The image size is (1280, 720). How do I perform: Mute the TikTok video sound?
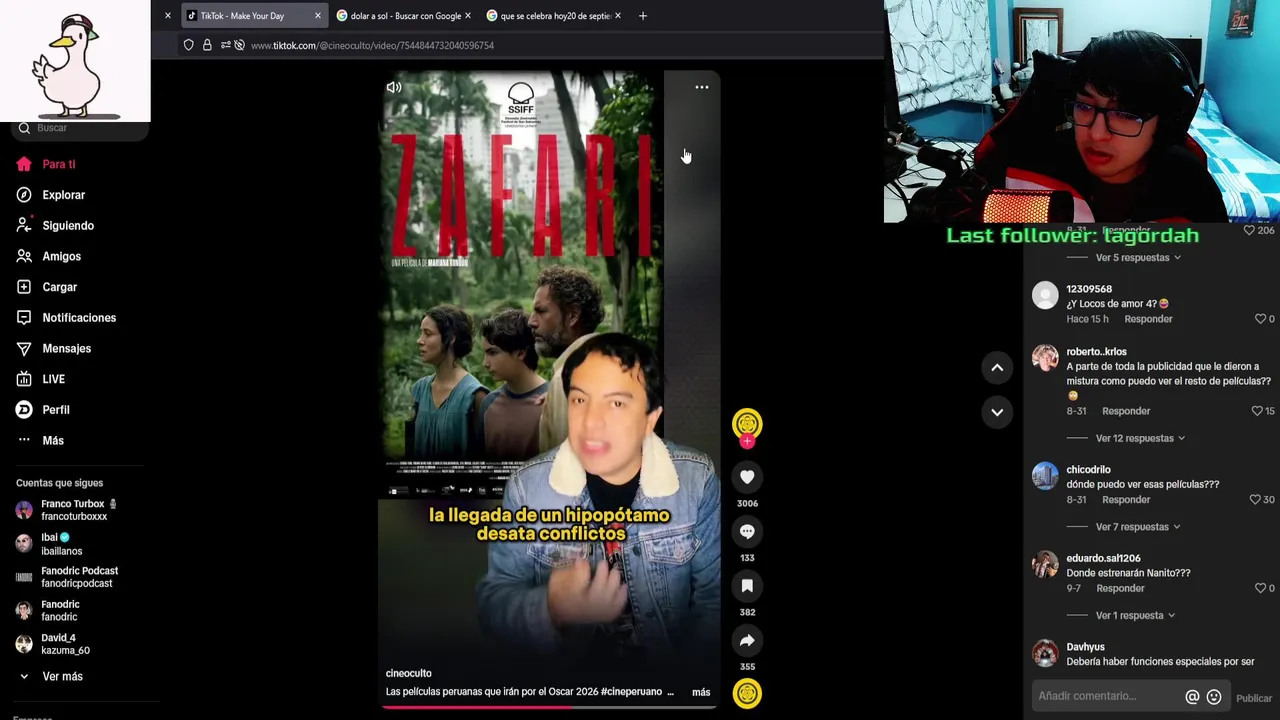(394, 87)
